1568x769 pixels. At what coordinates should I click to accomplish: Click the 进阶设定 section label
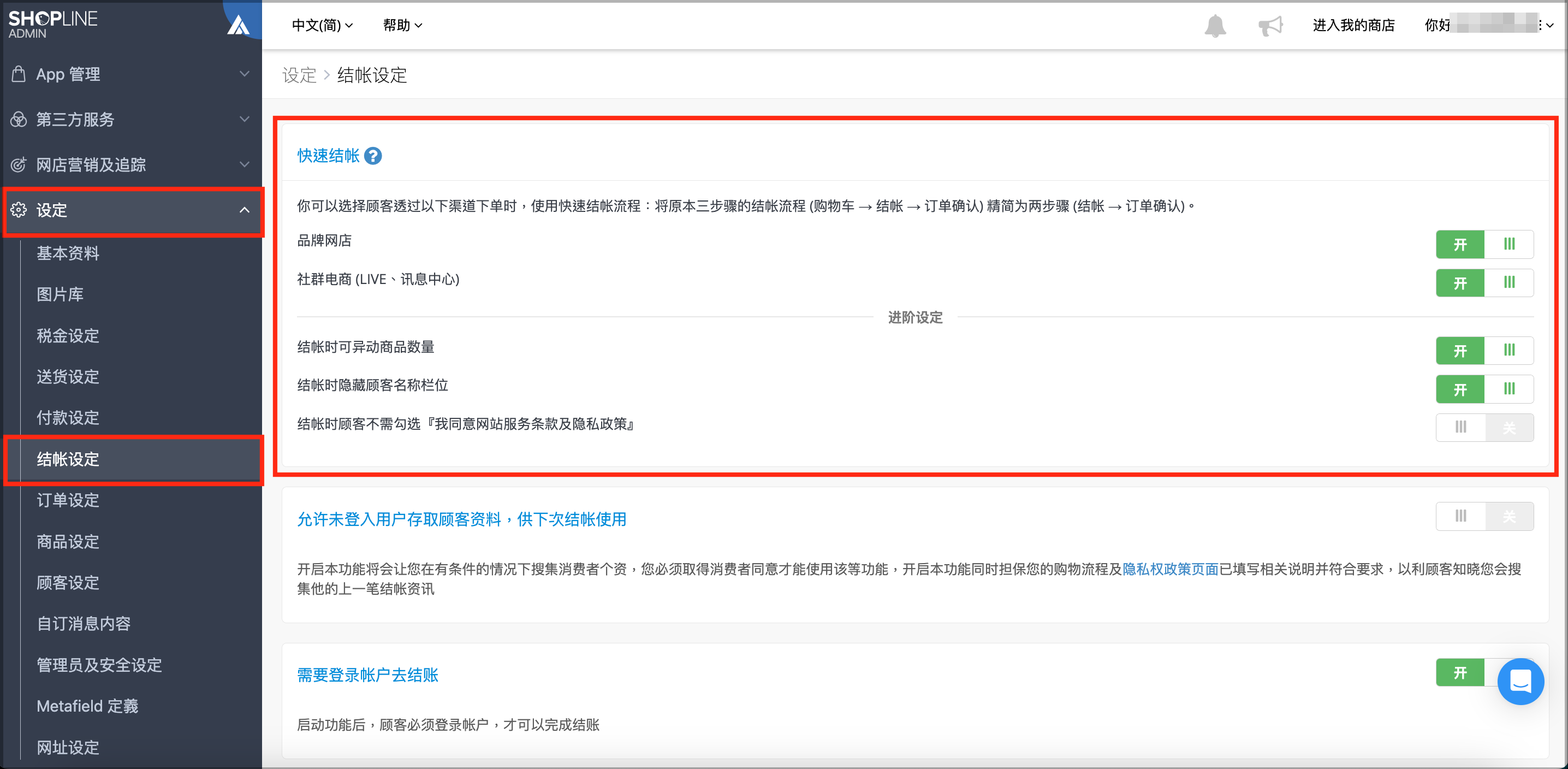pyautogui.click(x=915, y=317)
